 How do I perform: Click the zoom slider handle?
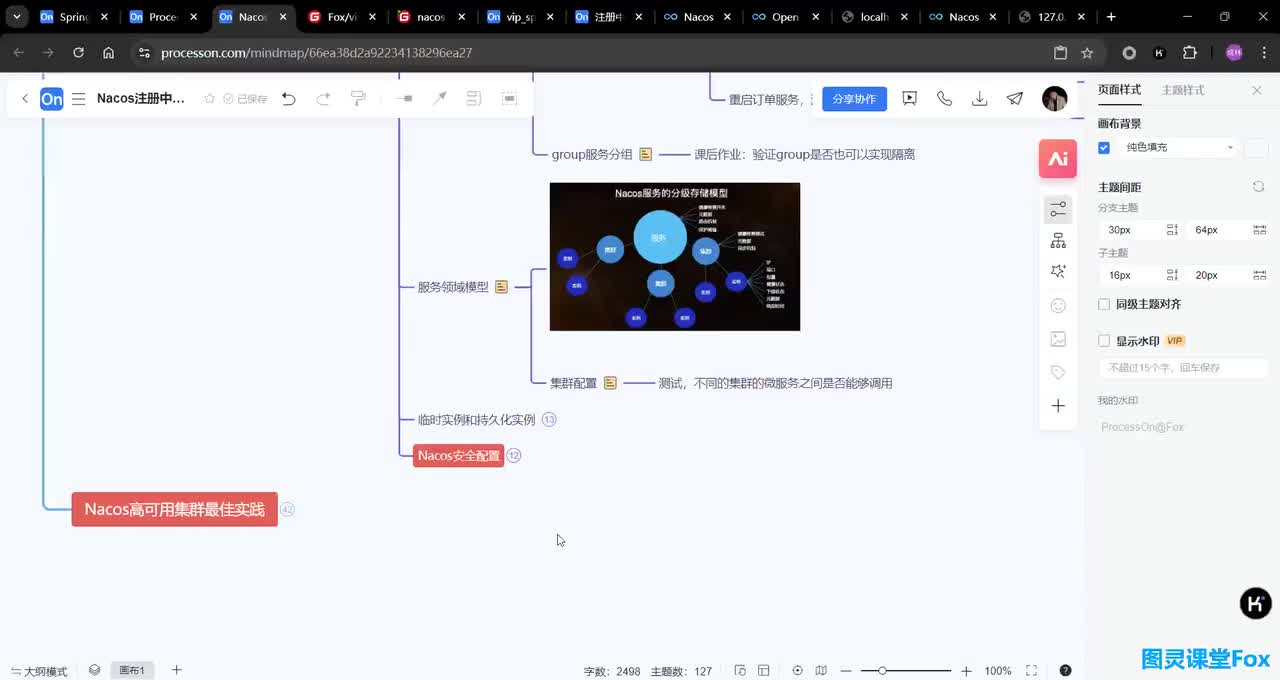(x=882, y=671)
